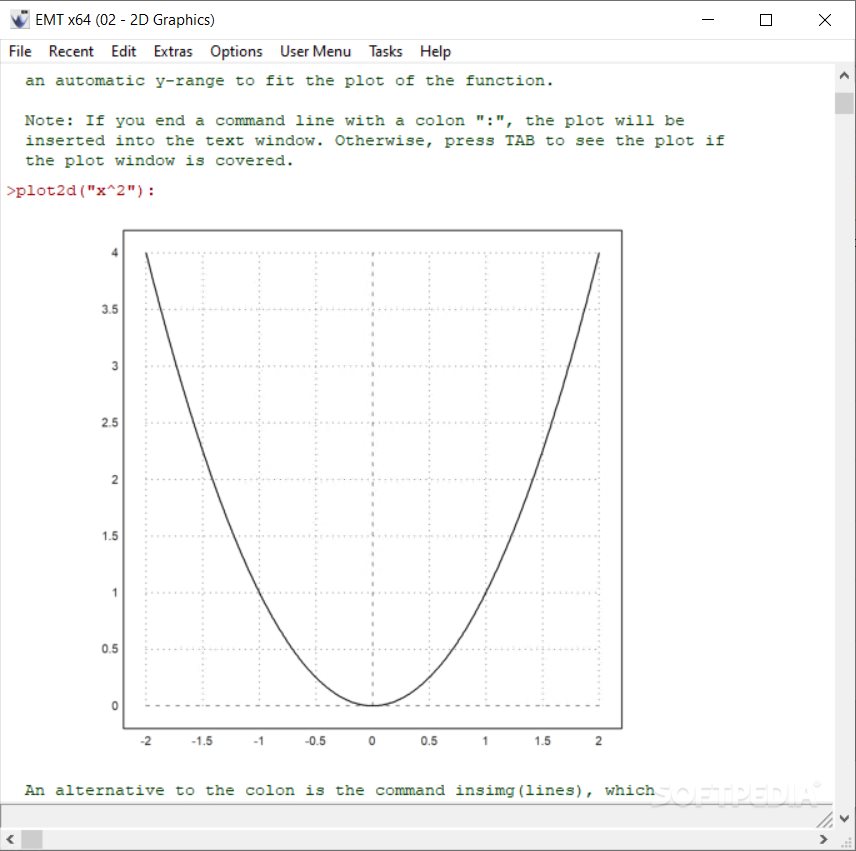
Task: Open the Recent menu
Action: click(71, 51)
